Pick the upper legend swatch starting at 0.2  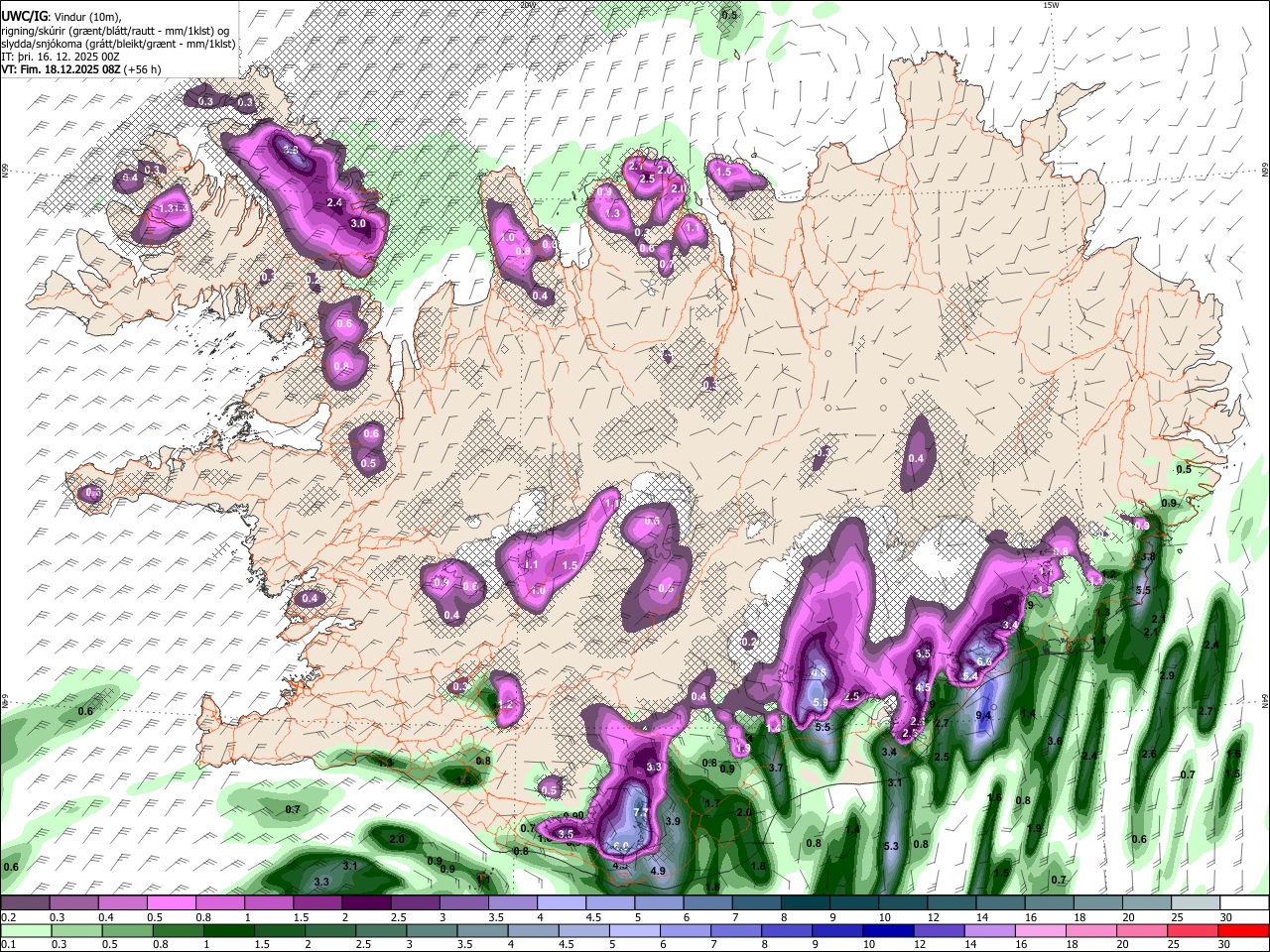click(x=25, y=903)
